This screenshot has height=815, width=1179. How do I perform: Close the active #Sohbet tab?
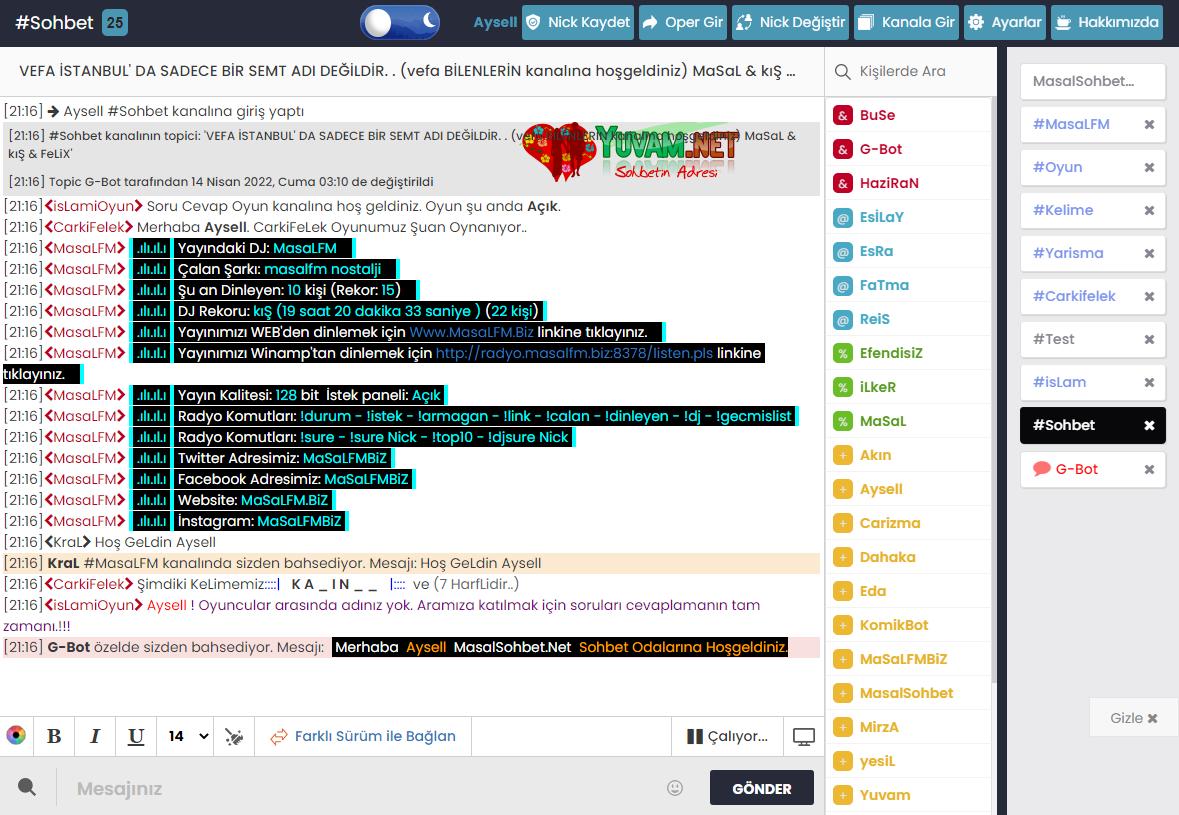coord(1149,426)
